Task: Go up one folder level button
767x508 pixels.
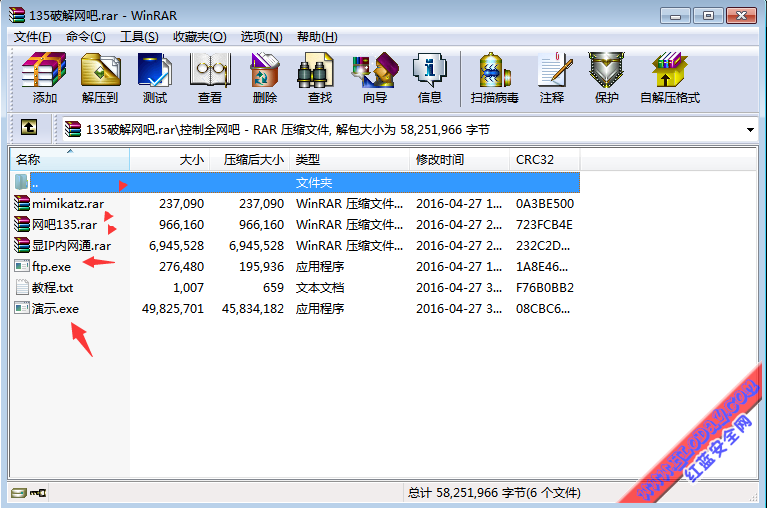Action: 29,128
